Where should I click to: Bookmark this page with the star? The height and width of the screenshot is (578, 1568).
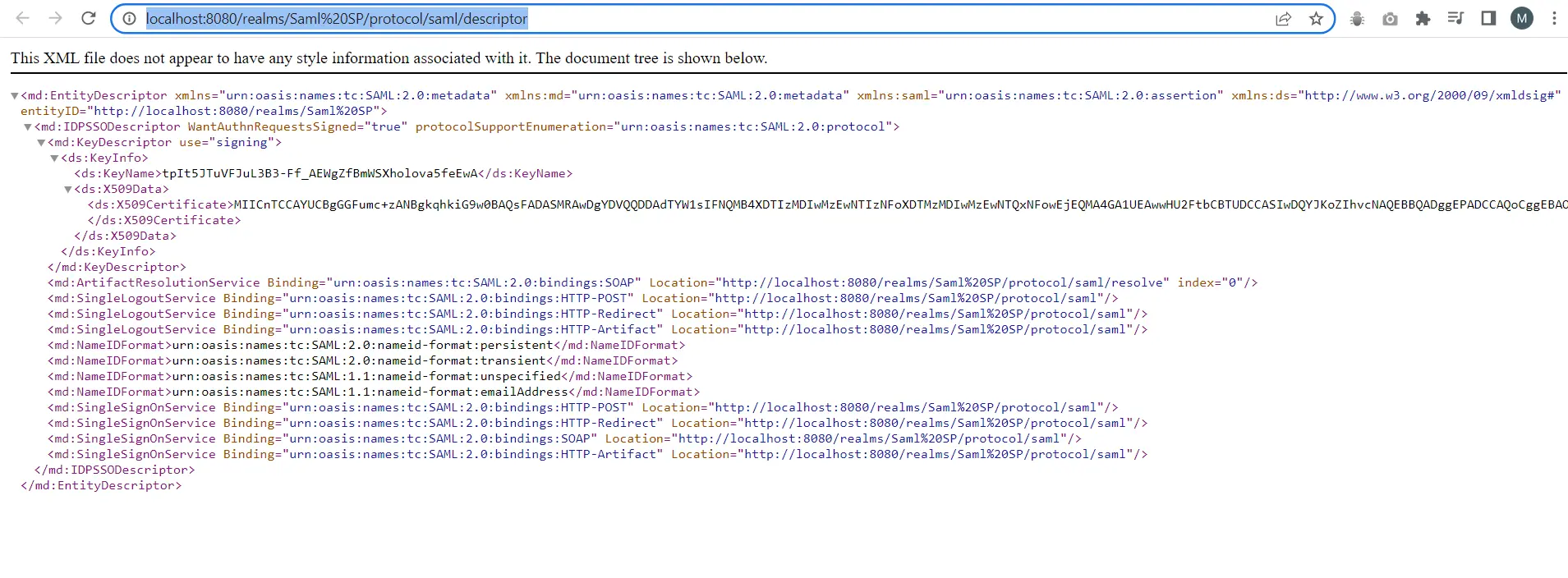tap(1316, 19)
